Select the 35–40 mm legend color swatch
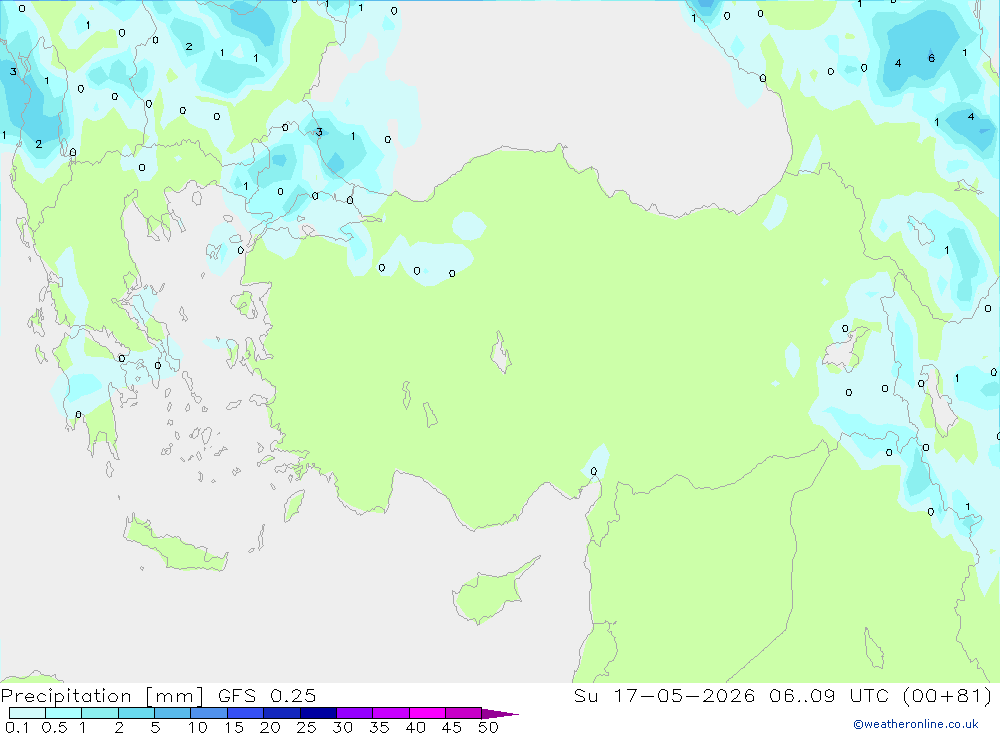 click(391, 713)
